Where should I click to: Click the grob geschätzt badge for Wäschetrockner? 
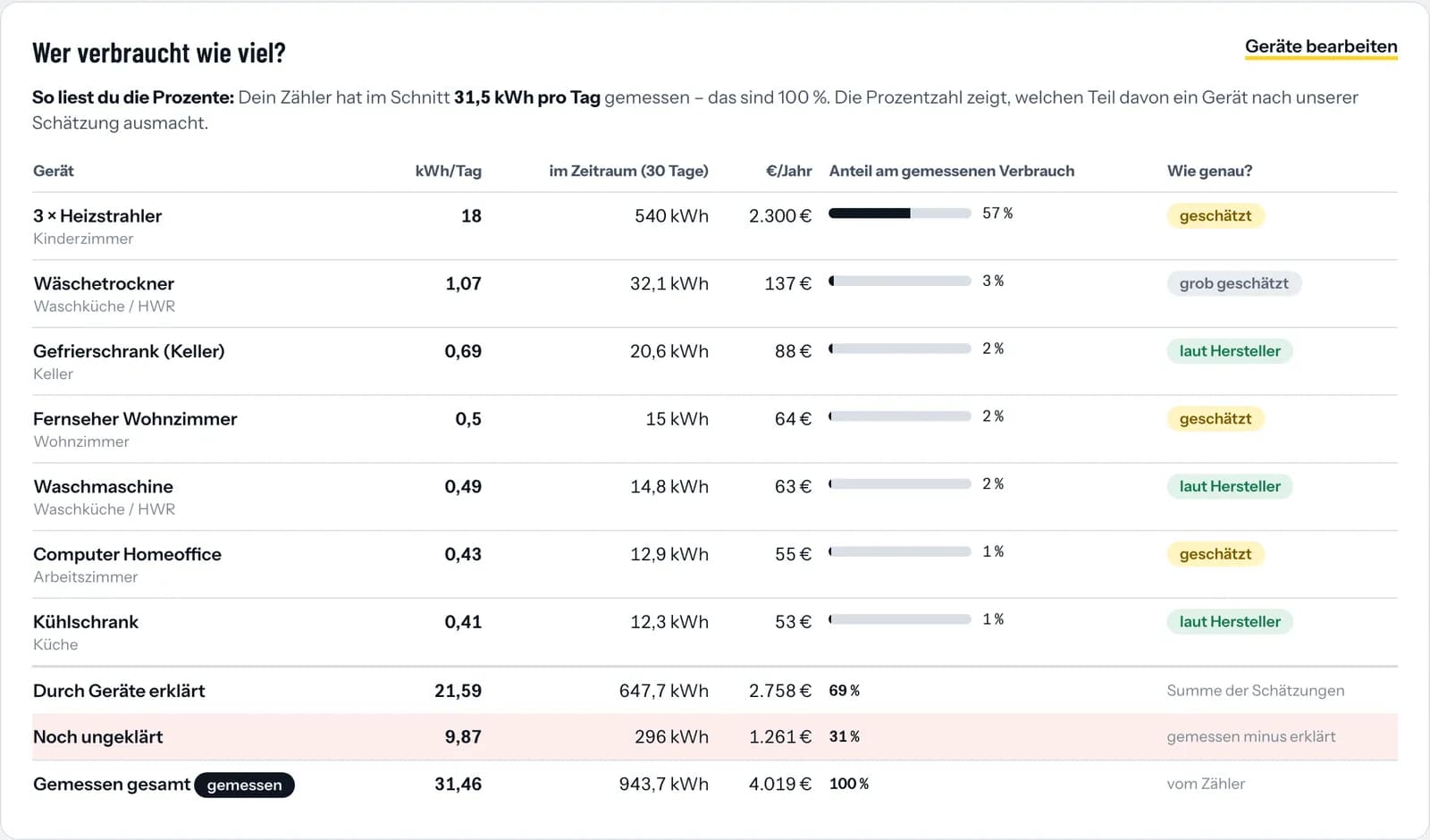click(x=1233, y=283)
